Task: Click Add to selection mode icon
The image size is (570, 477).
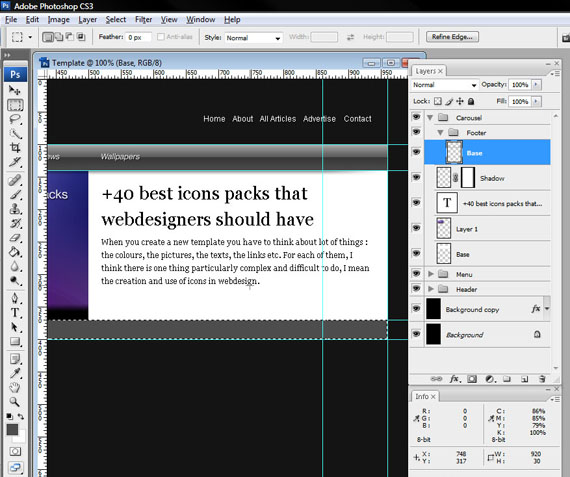Action: [58, 37]
